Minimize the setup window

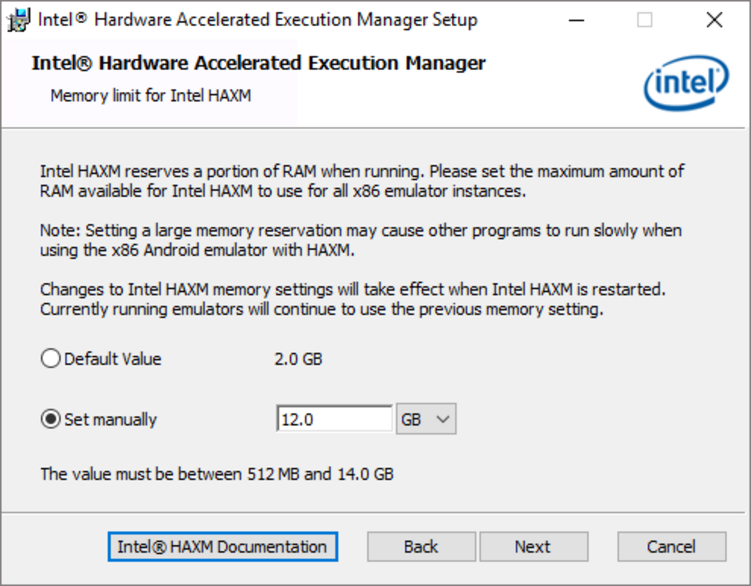coord(576,20)
